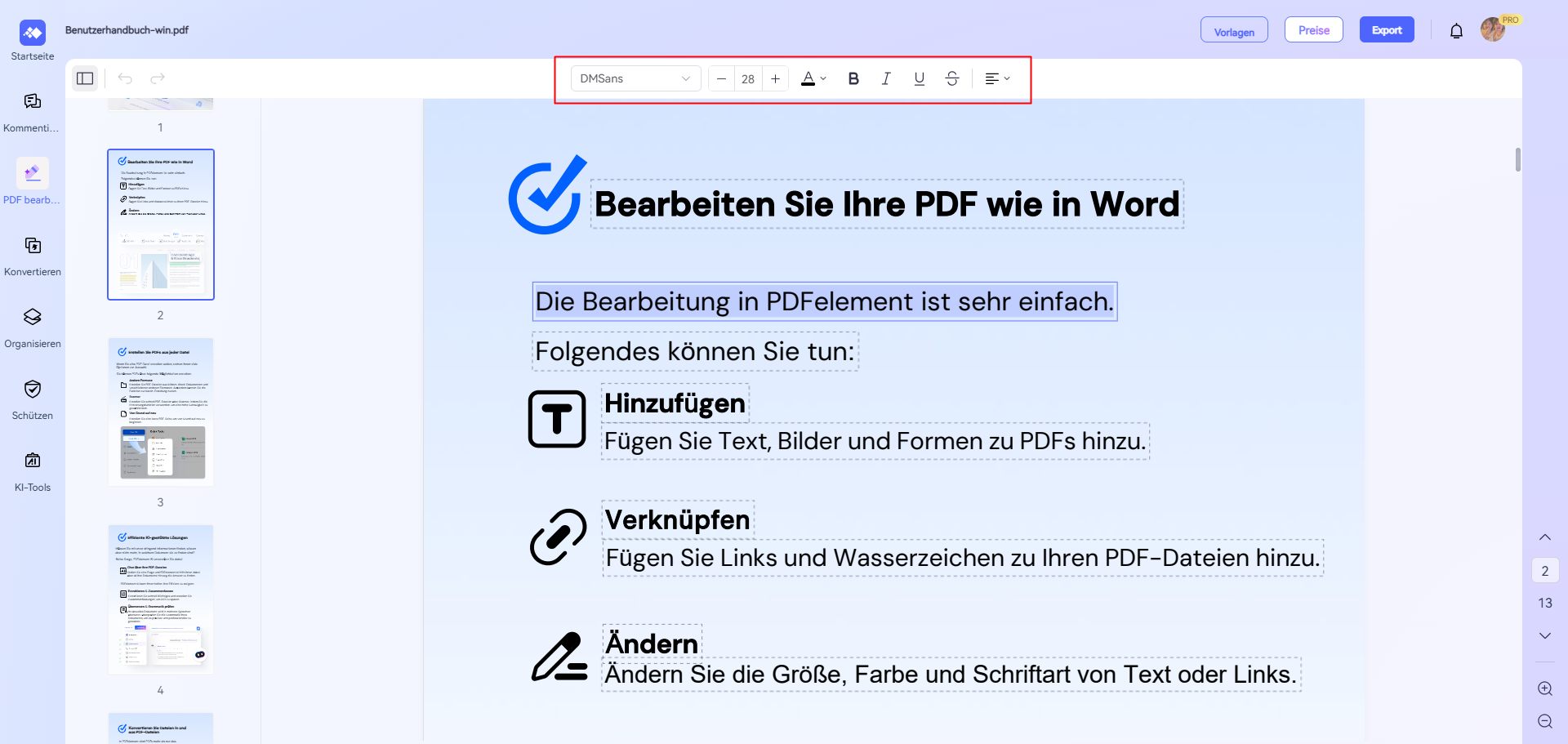Image resolution: width=1568 pixels, height=744 pixels.
Task: Open the font color picker
Action: pyautogui.click(x=813, y=78)
